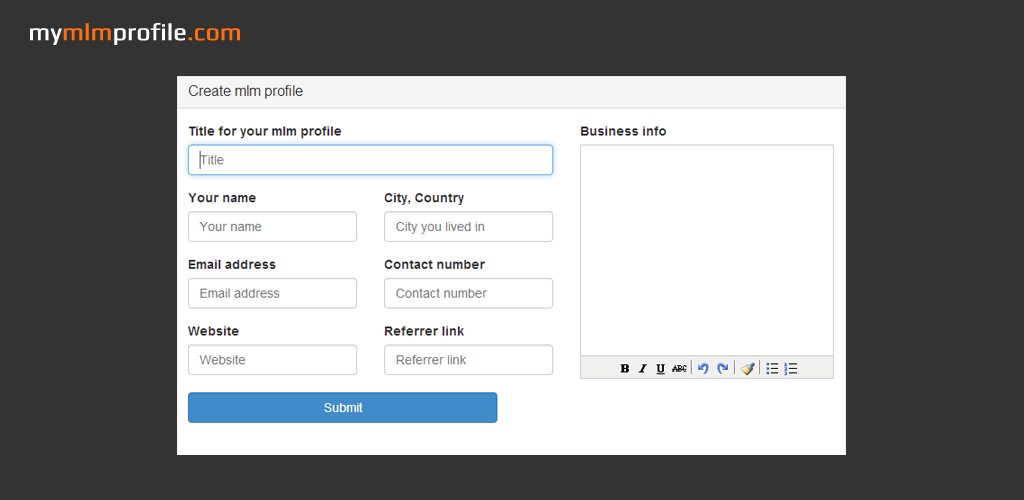Click the redo arrow icon
The image size is (1024, 500).
click(722, 369)
